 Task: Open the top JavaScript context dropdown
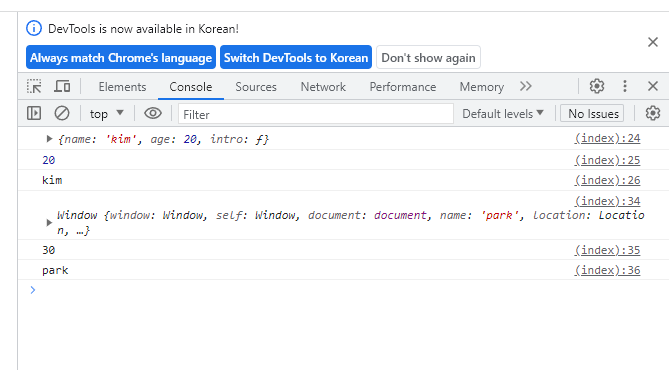pyautogui.click(x=106, y=114)
